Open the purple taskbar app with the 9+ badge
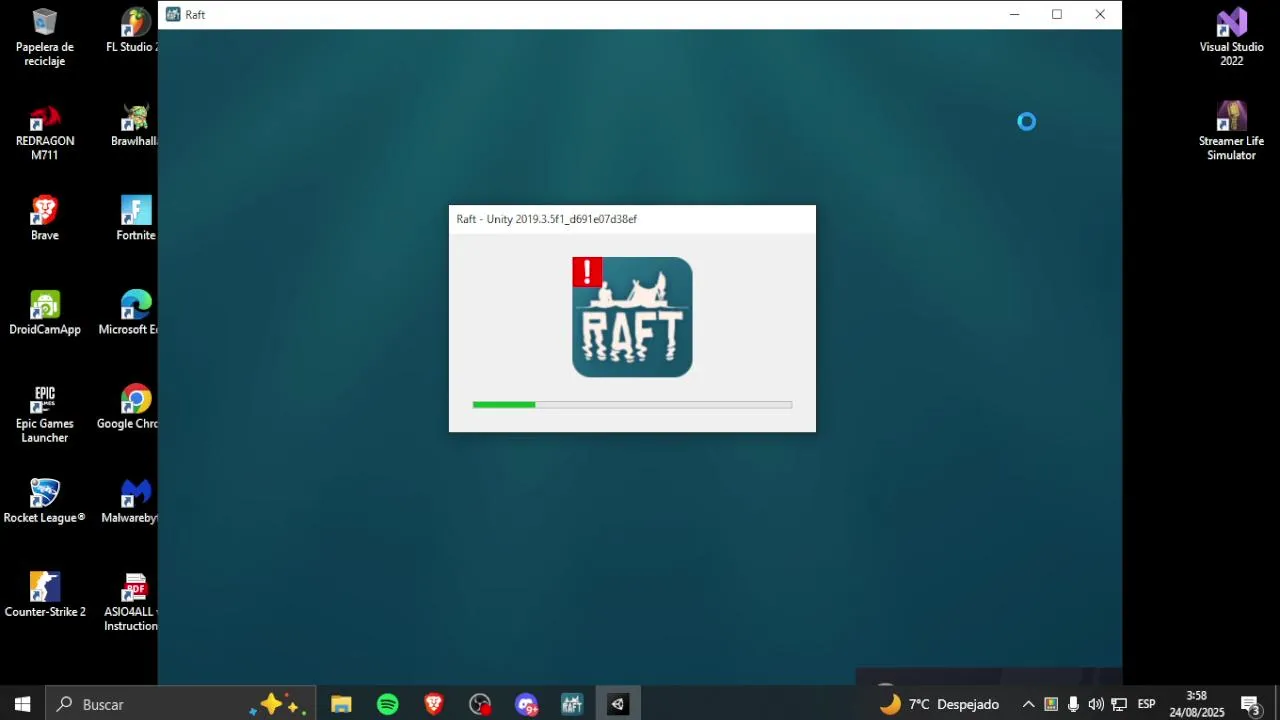 point(526,704)
